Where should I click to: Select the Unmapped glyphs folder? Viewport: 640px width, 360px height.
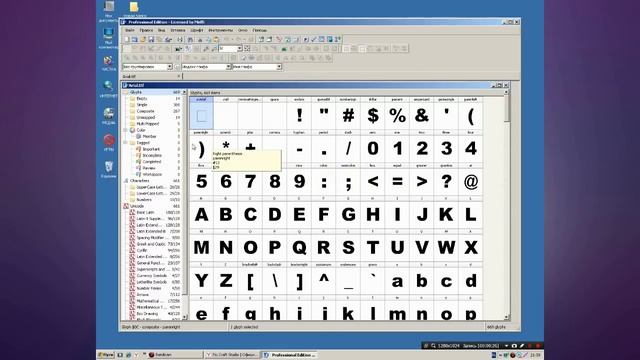click(146, 118)
